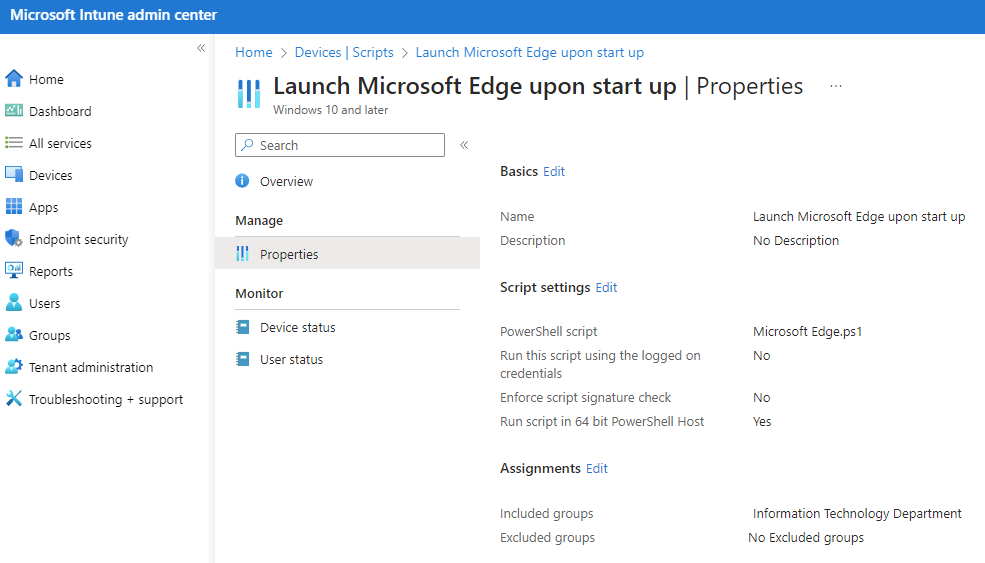Viewport: 985px width, 563px height.
Task: Open the Devices section
Action: 50,175
